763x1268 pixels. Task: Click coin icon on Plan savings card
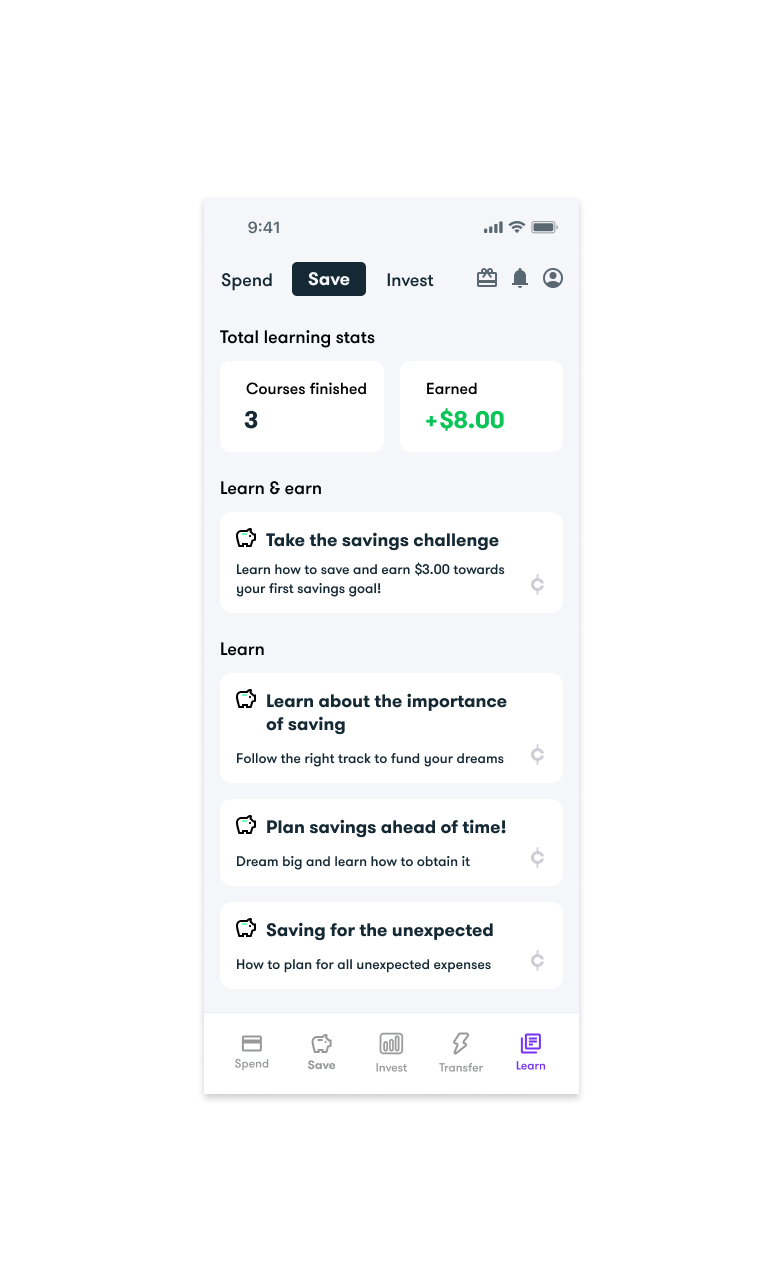(537, 857)
